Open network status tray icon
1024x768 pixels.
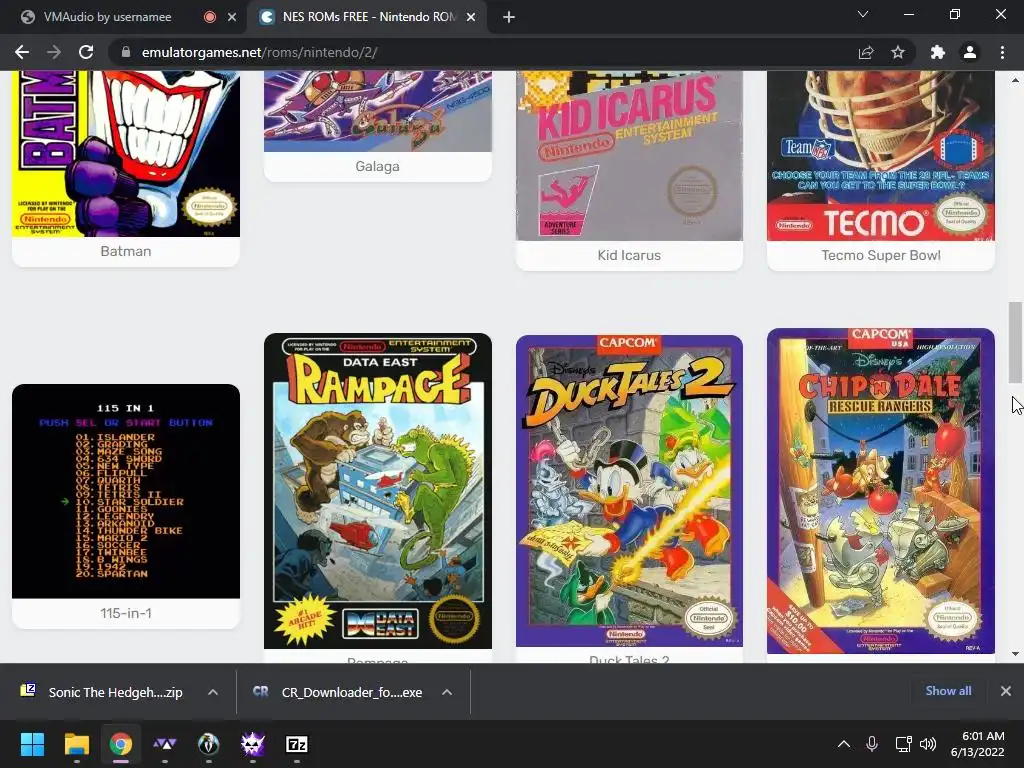[x=903, y=744]
